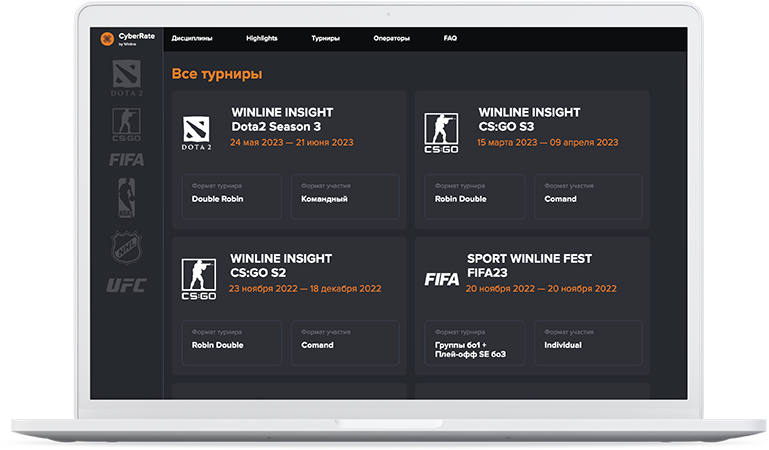Select NBA in the sidebar
This screenshot has width=769, height=450.
(127, 198)
